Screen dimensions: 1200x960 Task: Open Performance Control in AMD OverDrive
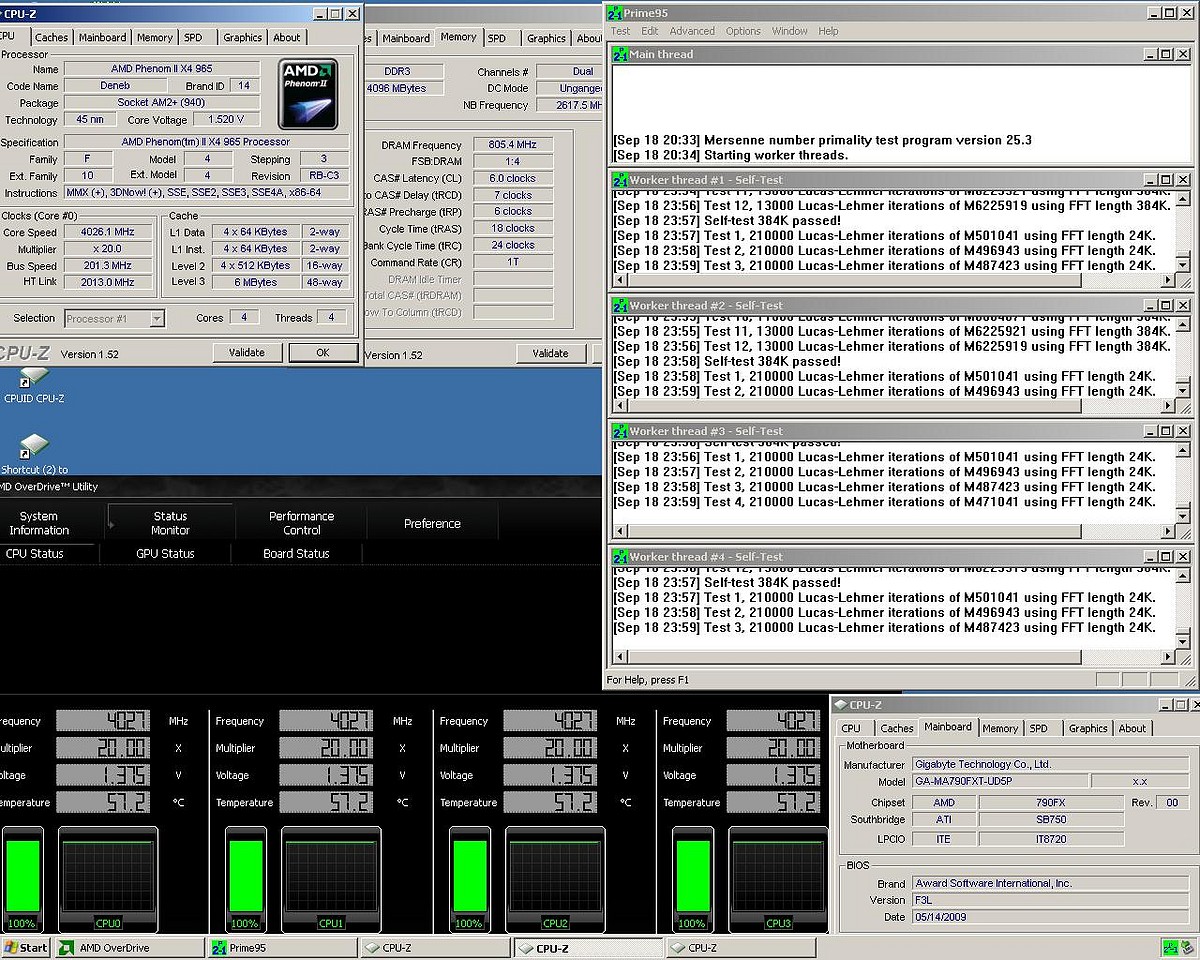[301, 523]
